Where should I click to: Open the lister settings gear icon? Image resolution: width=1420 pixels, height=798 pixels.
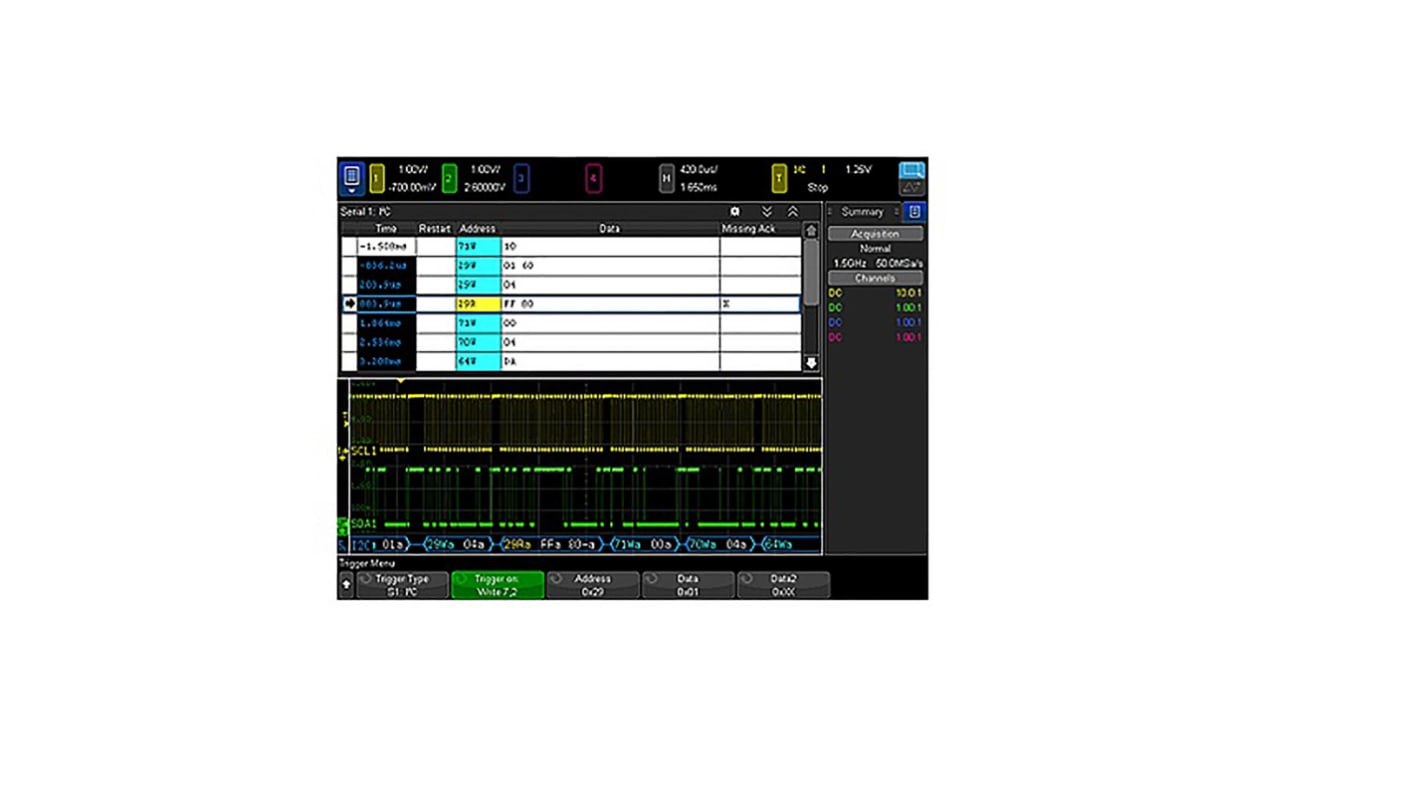735,212
